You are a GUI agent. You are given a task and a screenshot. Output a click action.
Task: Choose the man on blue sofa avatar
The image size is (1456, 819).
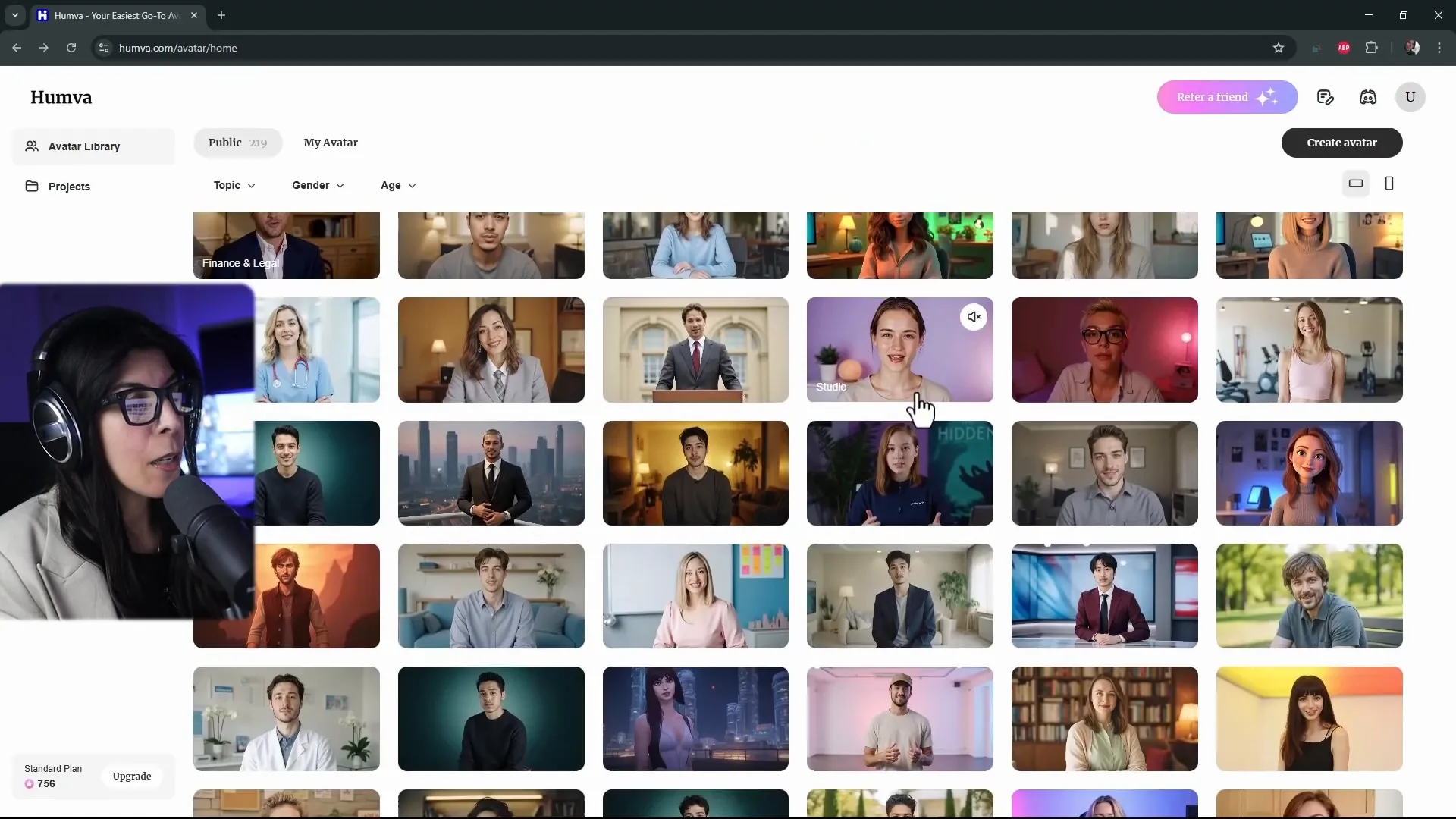pyautogui.click(x=491, y=596)
